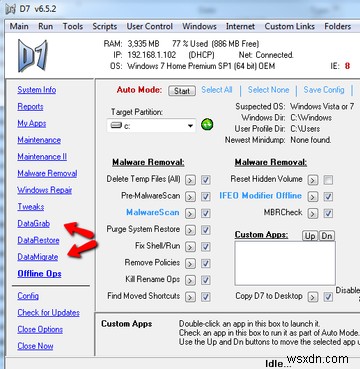The width and height of the screenshot is (360, 369).
Task: Open the Target Partition dropdown
Action: [x=152, y=126]
